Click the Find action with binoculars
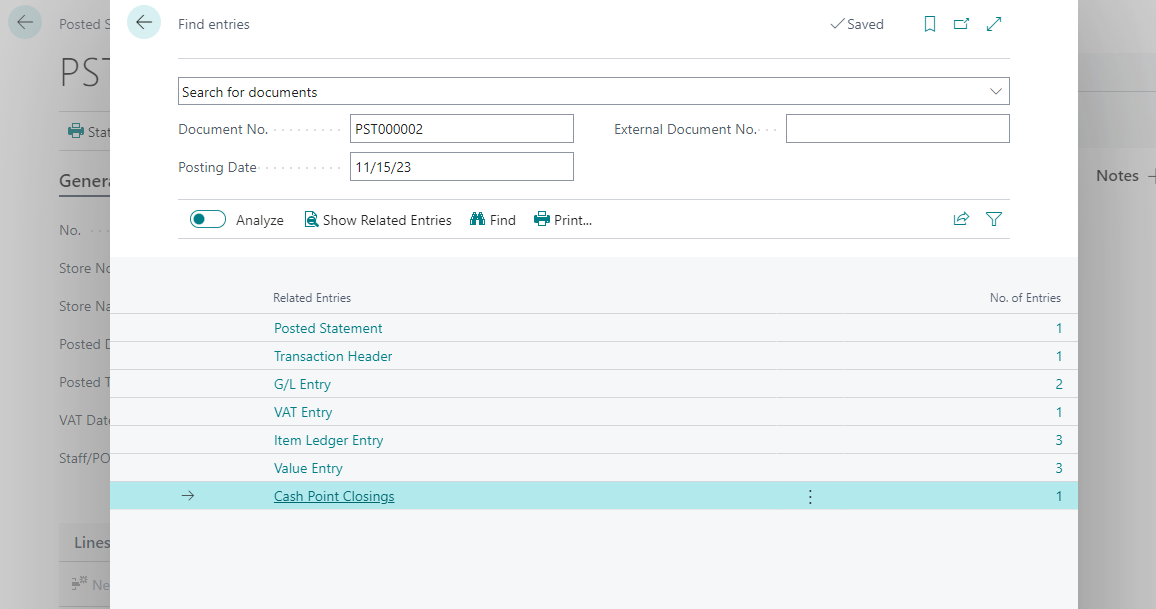1156x609 pixels. pos(493,220)
